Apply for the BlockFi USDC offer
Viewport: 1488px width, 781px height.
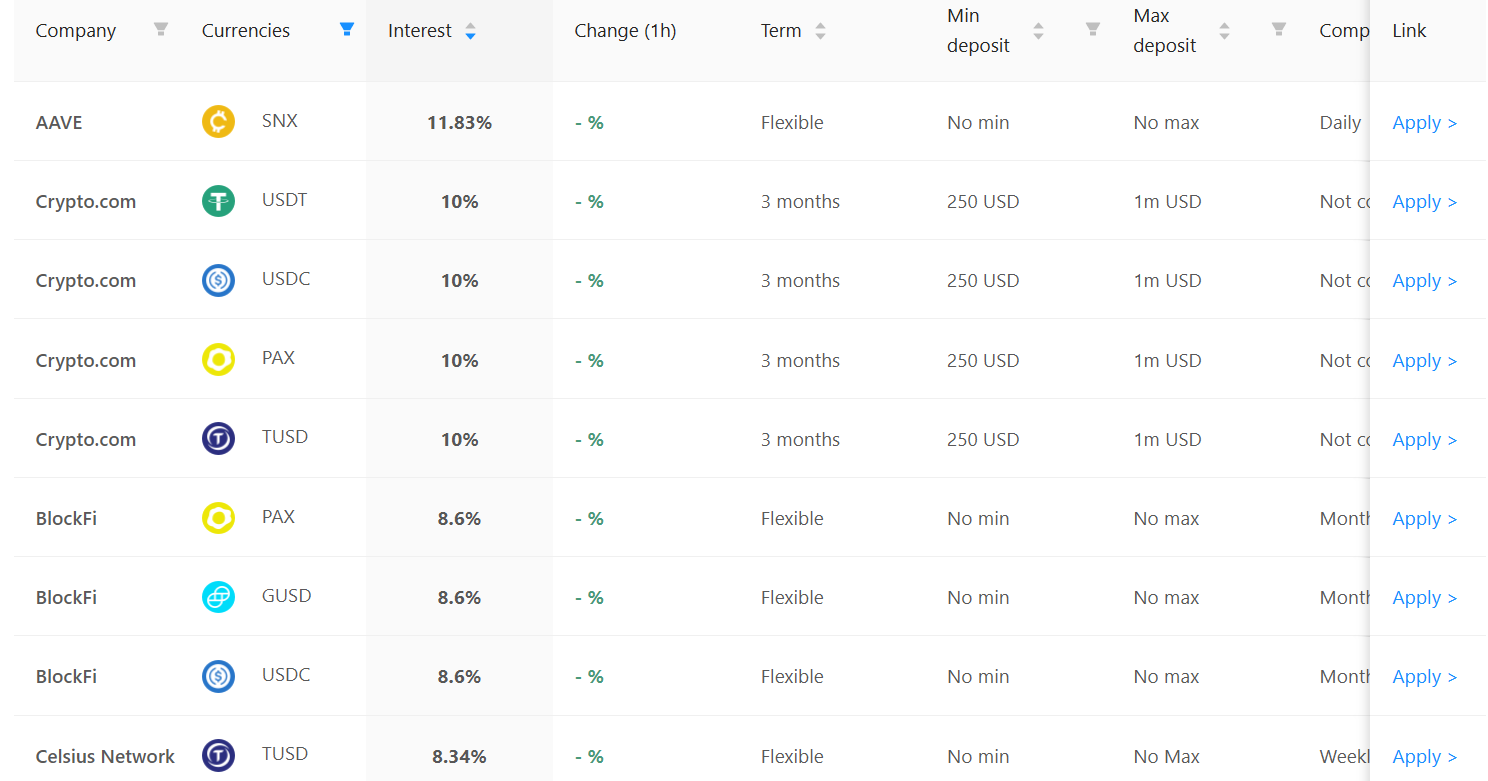click(1424, 677)
